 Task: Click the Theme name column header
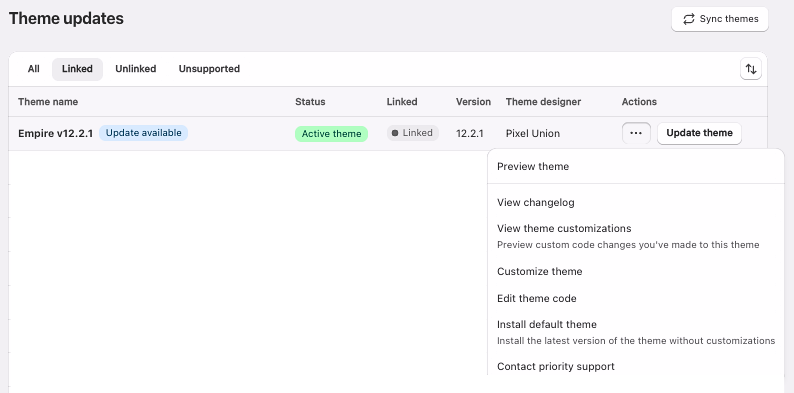pyautogui.click(x=48, y=102)
